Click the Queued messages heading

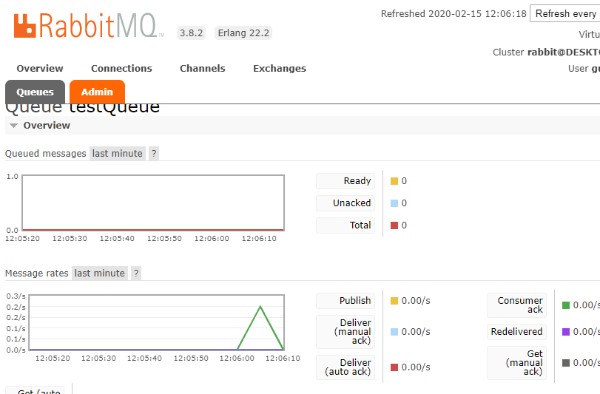click(x=46, y=153)
